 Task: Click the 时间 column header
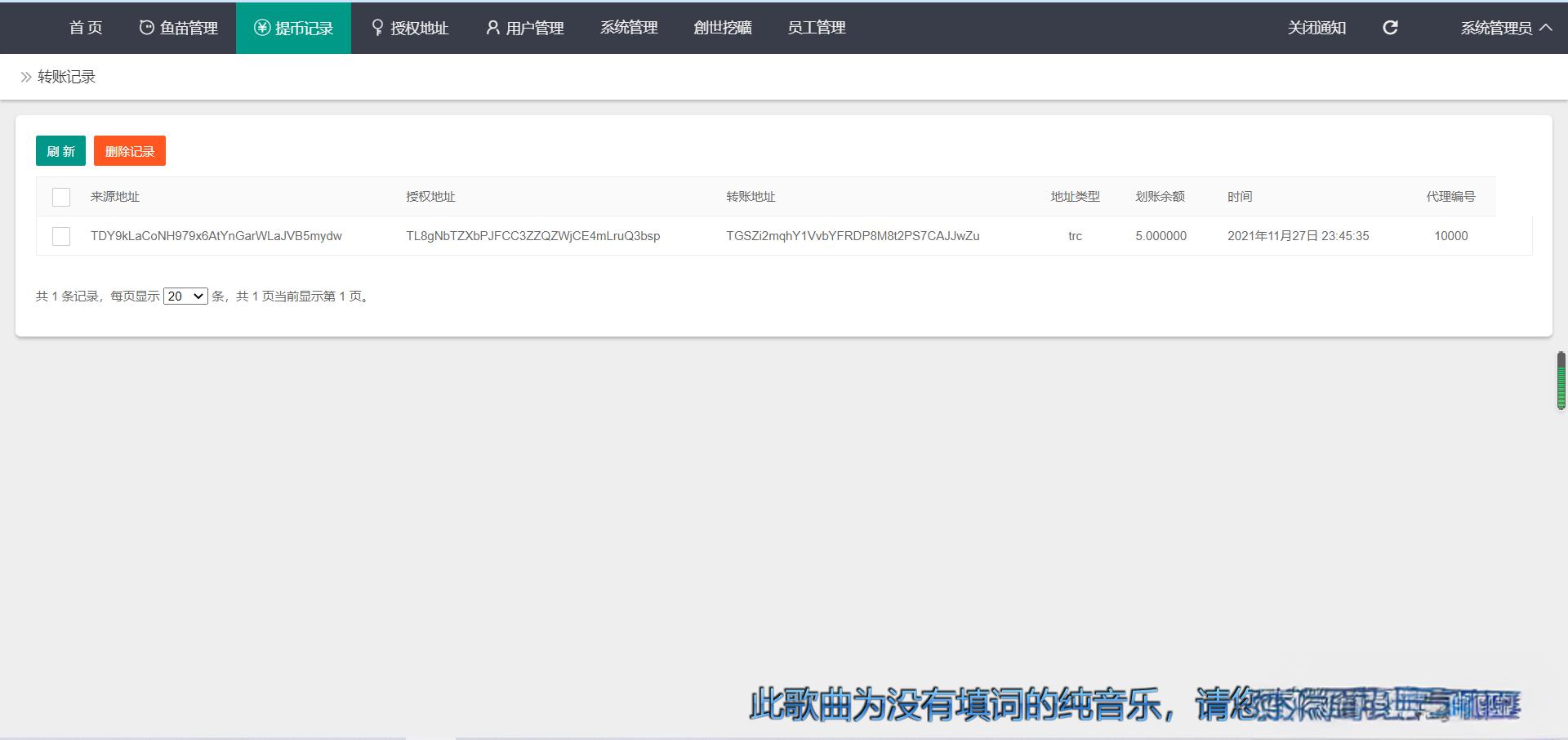[x=1240, y=197]
